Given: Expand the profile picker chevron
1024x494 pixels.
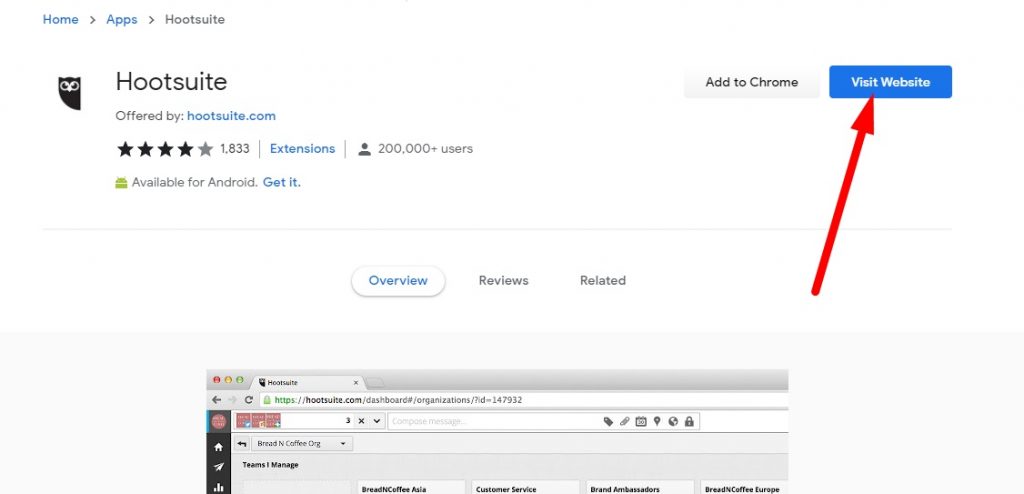Looking at the screenshot, I should (377, 421).
